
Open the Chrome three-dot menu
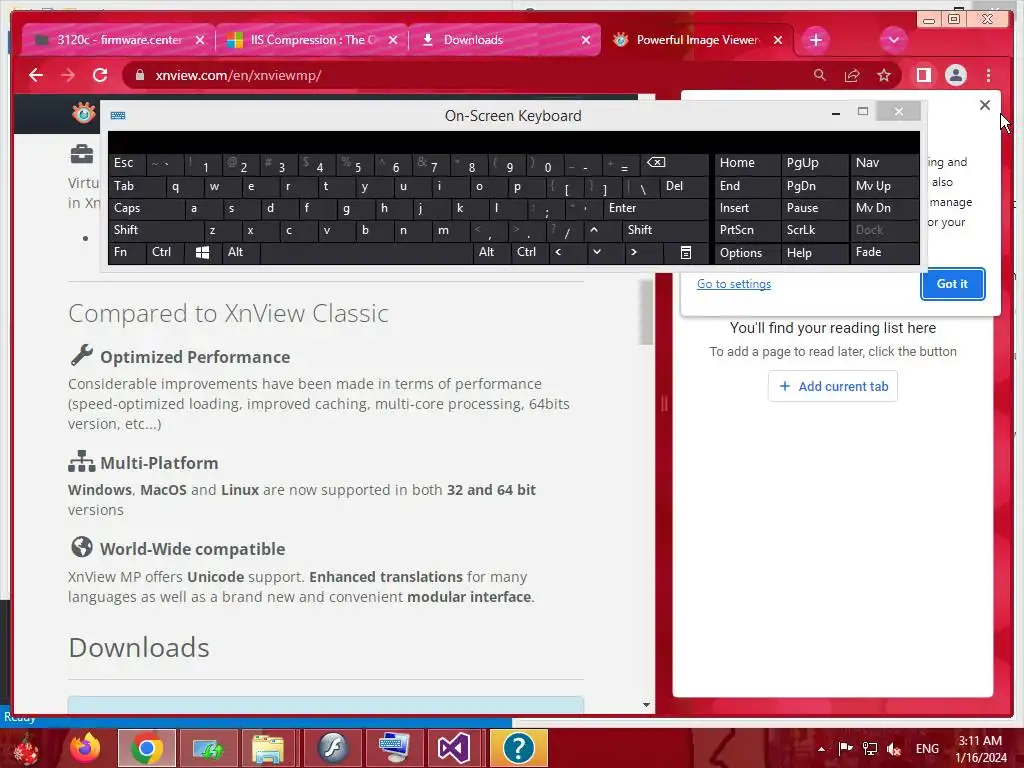988,75
